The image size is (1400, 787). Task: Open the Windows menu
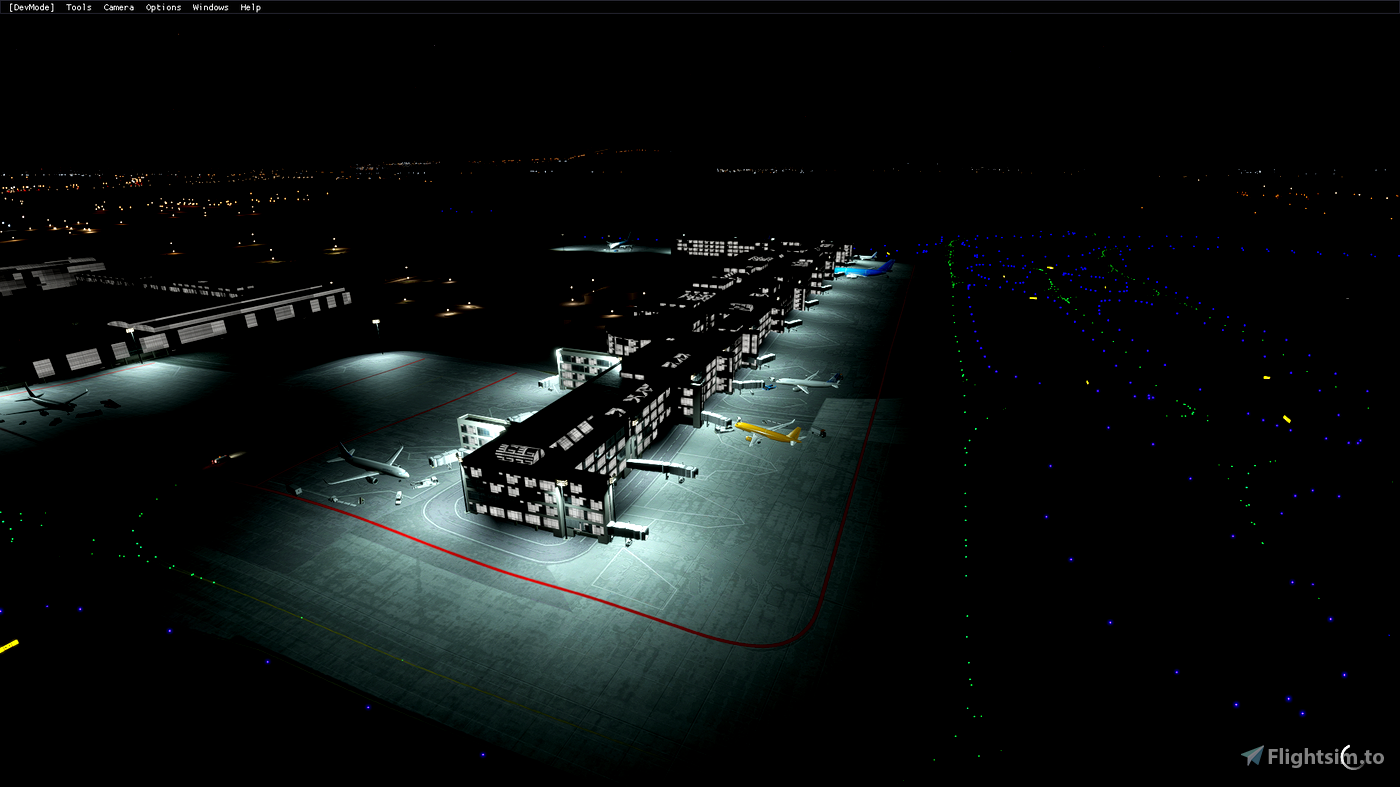click(x=211, y=7)
